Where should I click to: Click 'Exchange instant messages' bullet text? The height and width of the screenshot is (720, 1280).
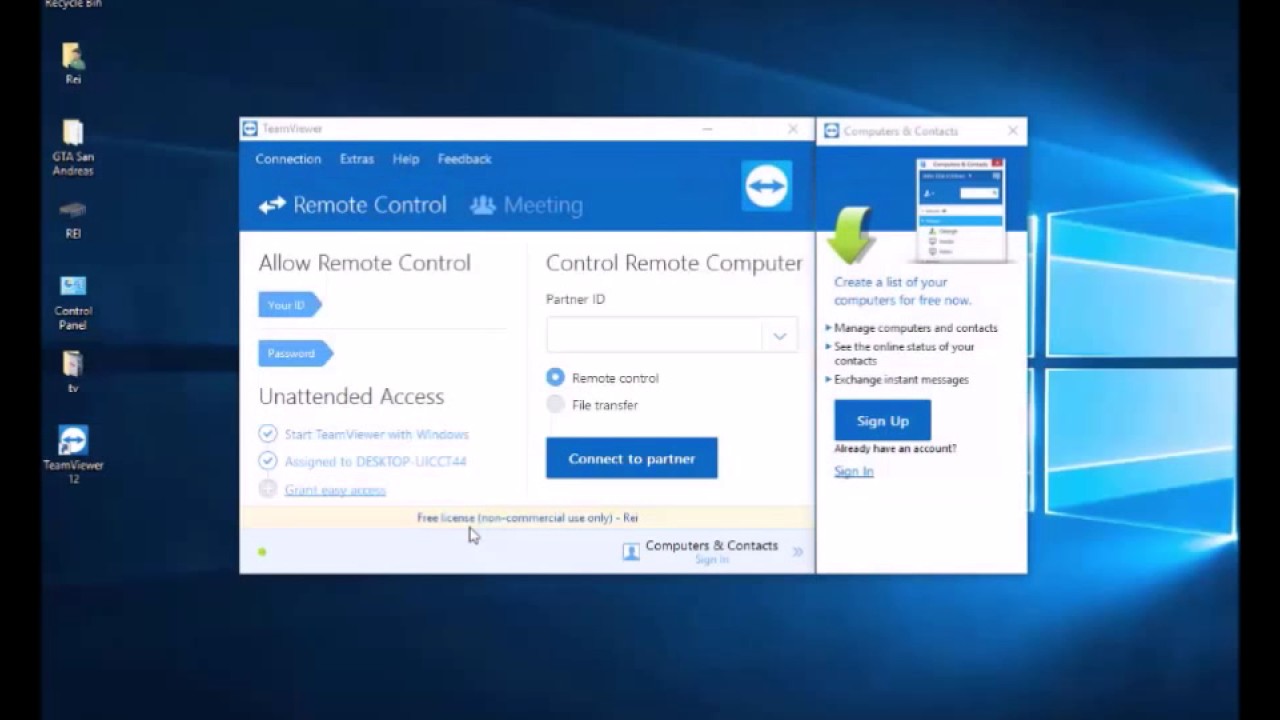901,380
